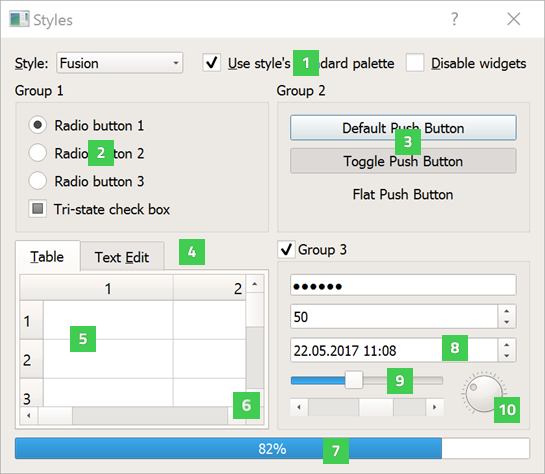Click the spin box down arrow for 50
The width and height of the screenshot is (545, 474).
click(x=507, y=322)
